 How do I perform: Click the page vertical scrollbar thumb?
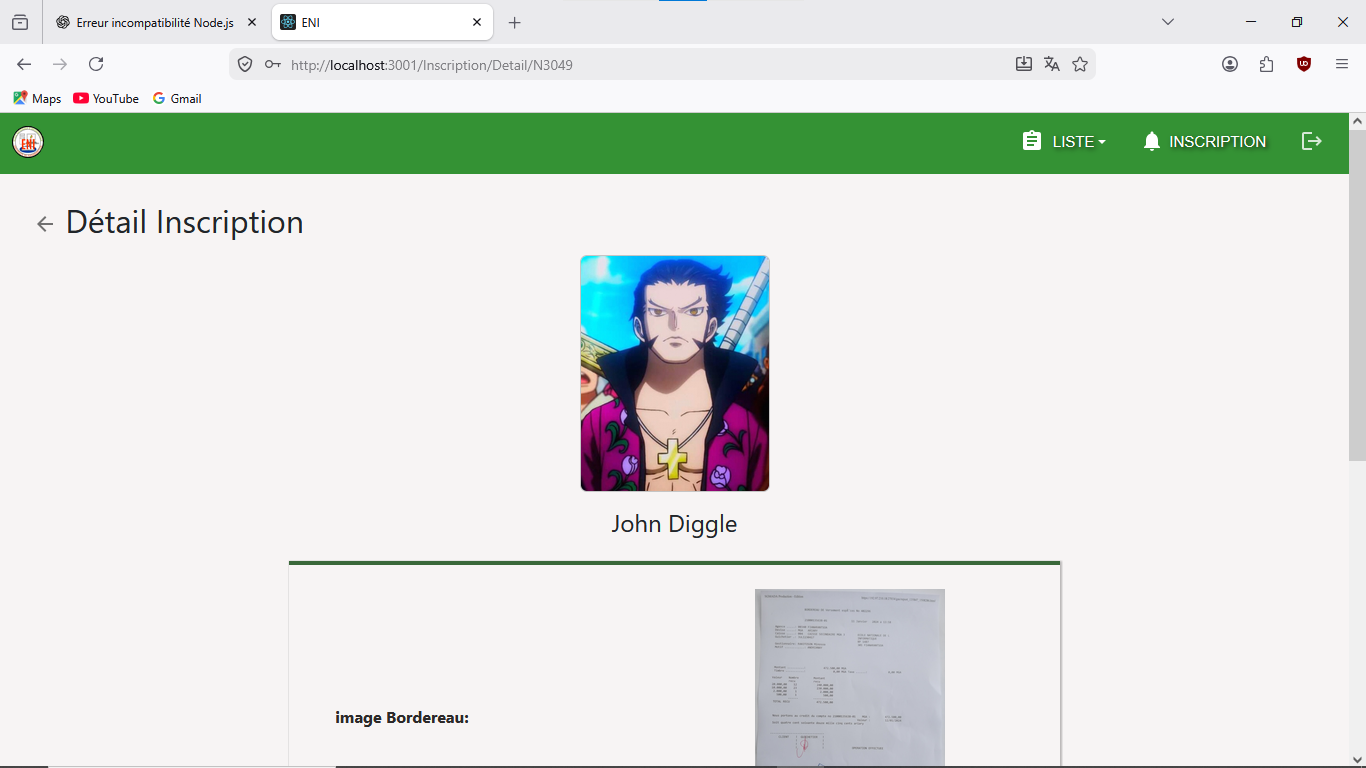[1357, 295]
